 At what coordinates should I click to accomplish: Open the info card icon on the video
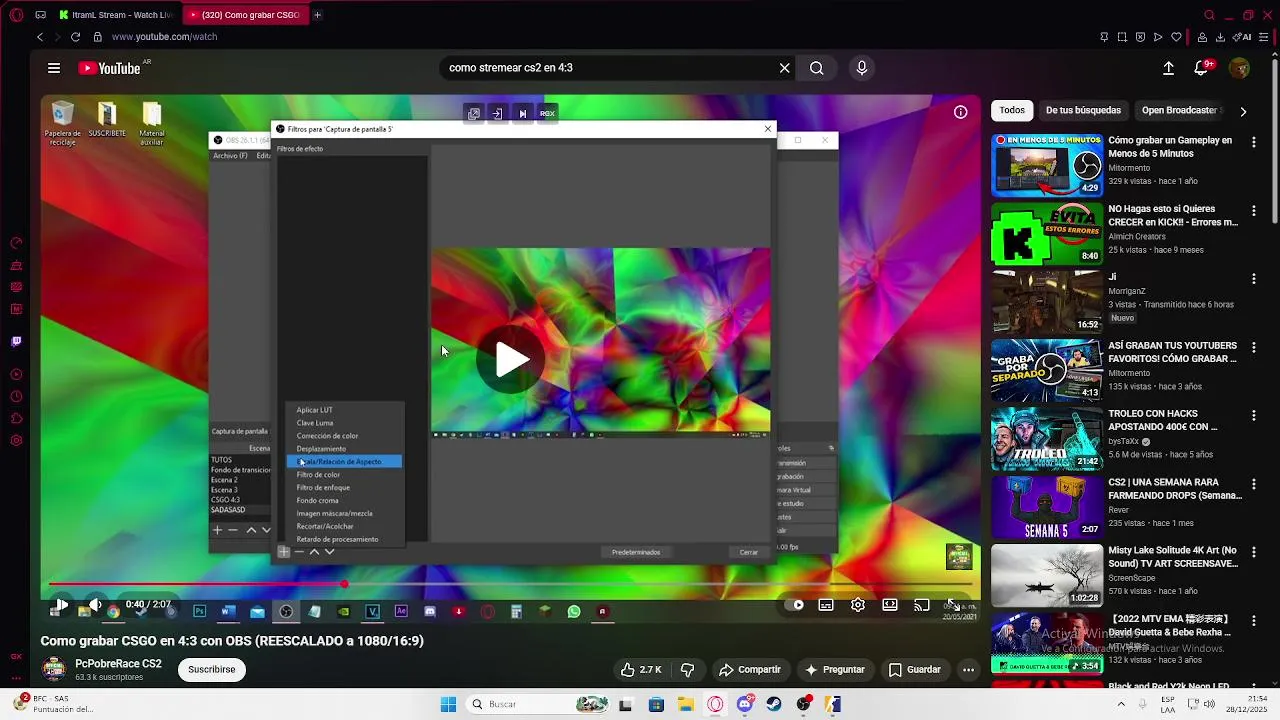coord(960,112)
